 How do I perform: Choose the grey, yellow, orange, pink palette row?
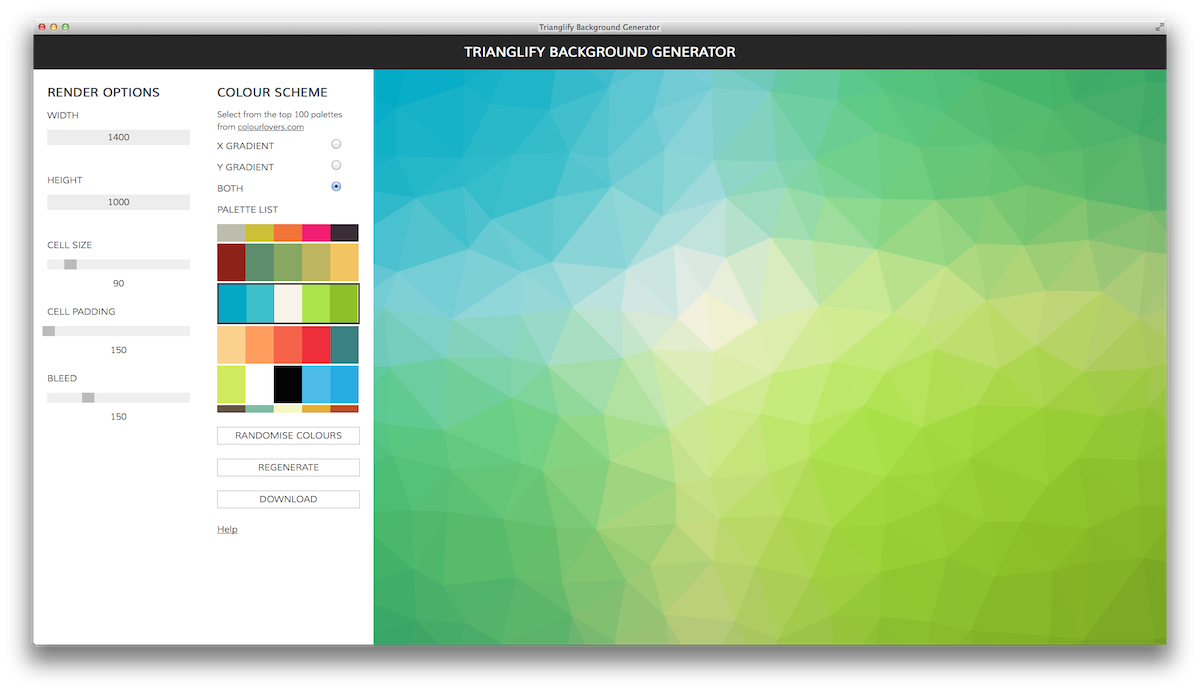288,233
